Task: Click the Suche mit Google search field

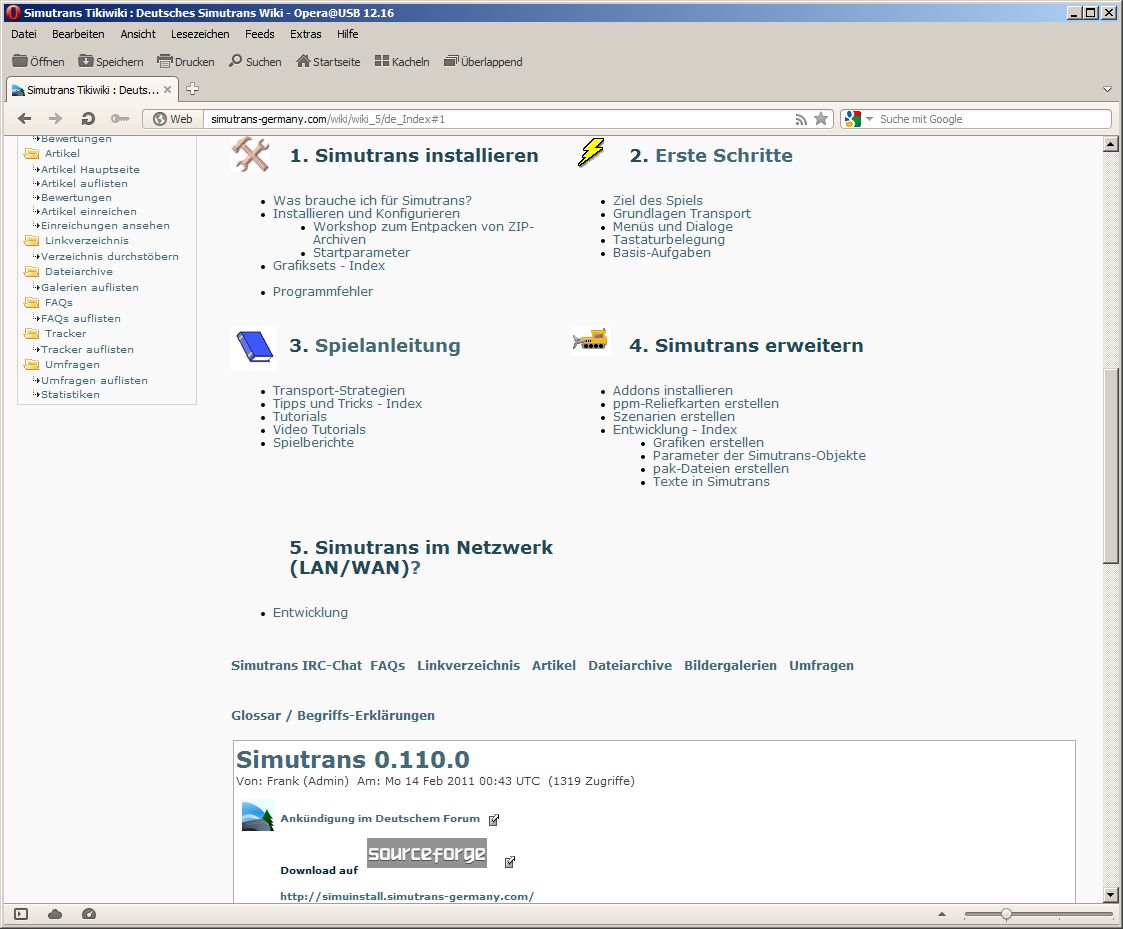Action: (x=990, y=119)
